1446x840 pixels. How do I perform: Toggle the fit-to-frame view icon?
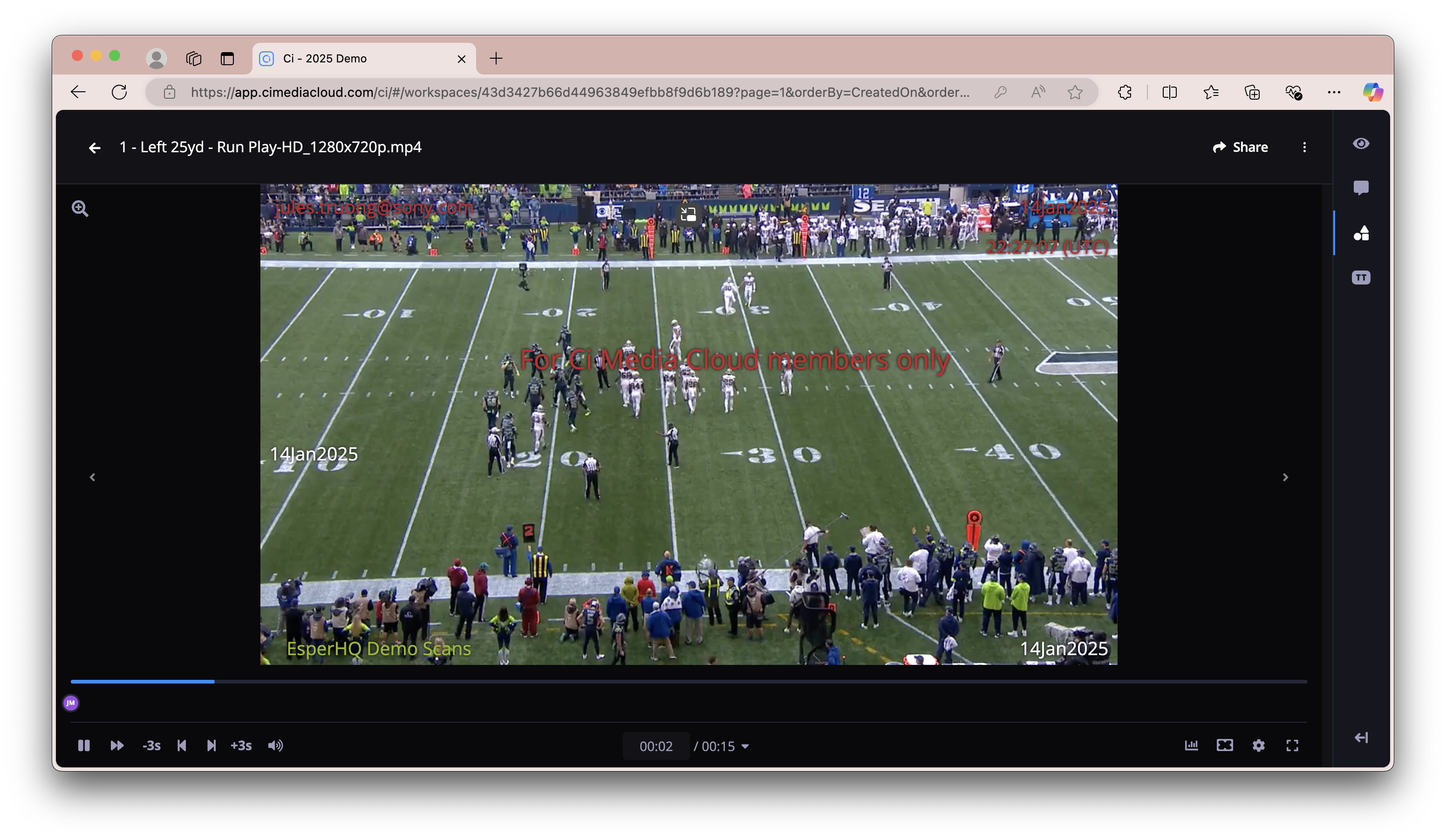pyautogui.click(x=1225, y=745)
